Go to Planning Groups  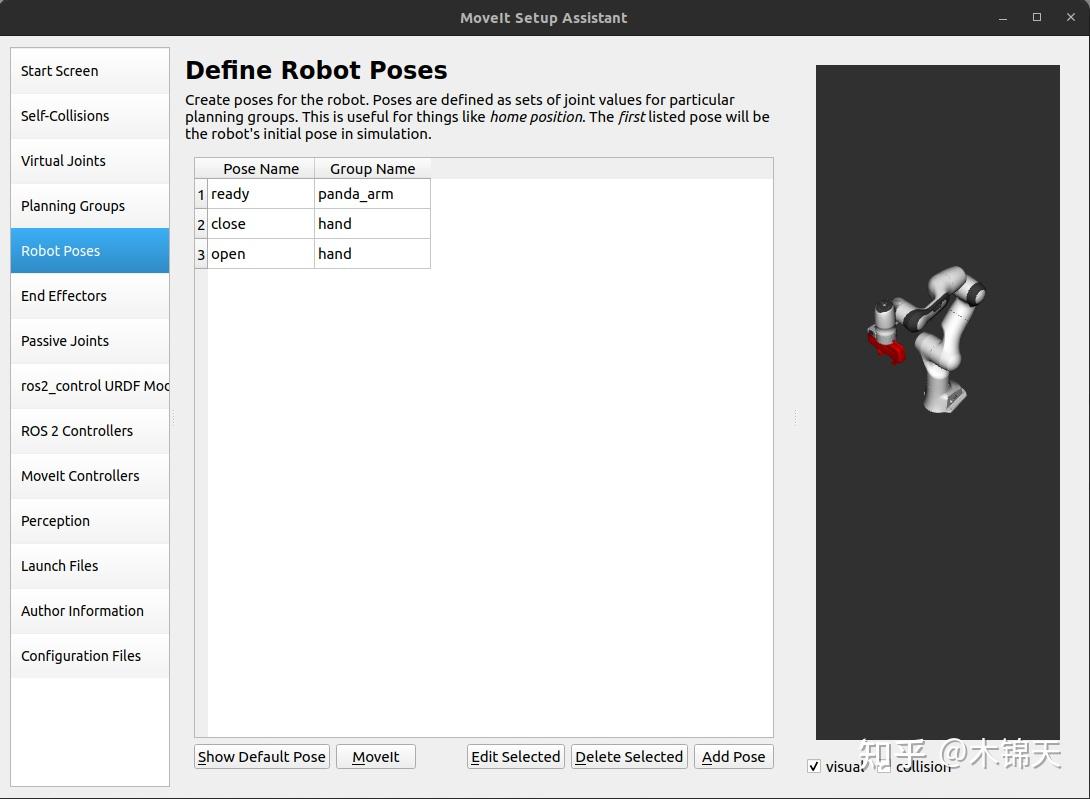pyautogui.click(x=72, y=205)
